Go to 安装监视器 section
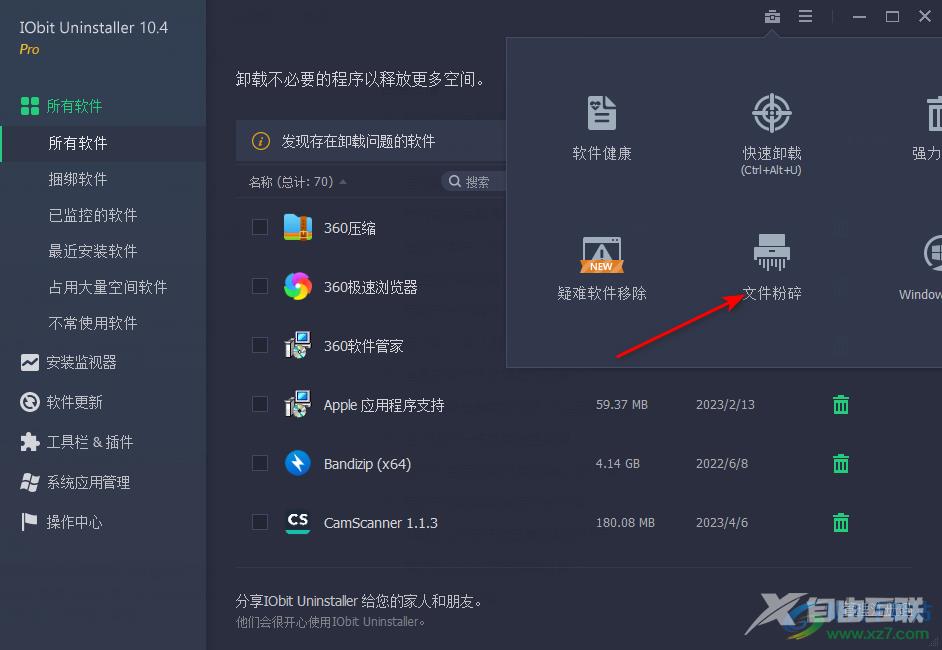Image resolution: width=942 pixels, height=650 pixels. [x=81, y=362]
